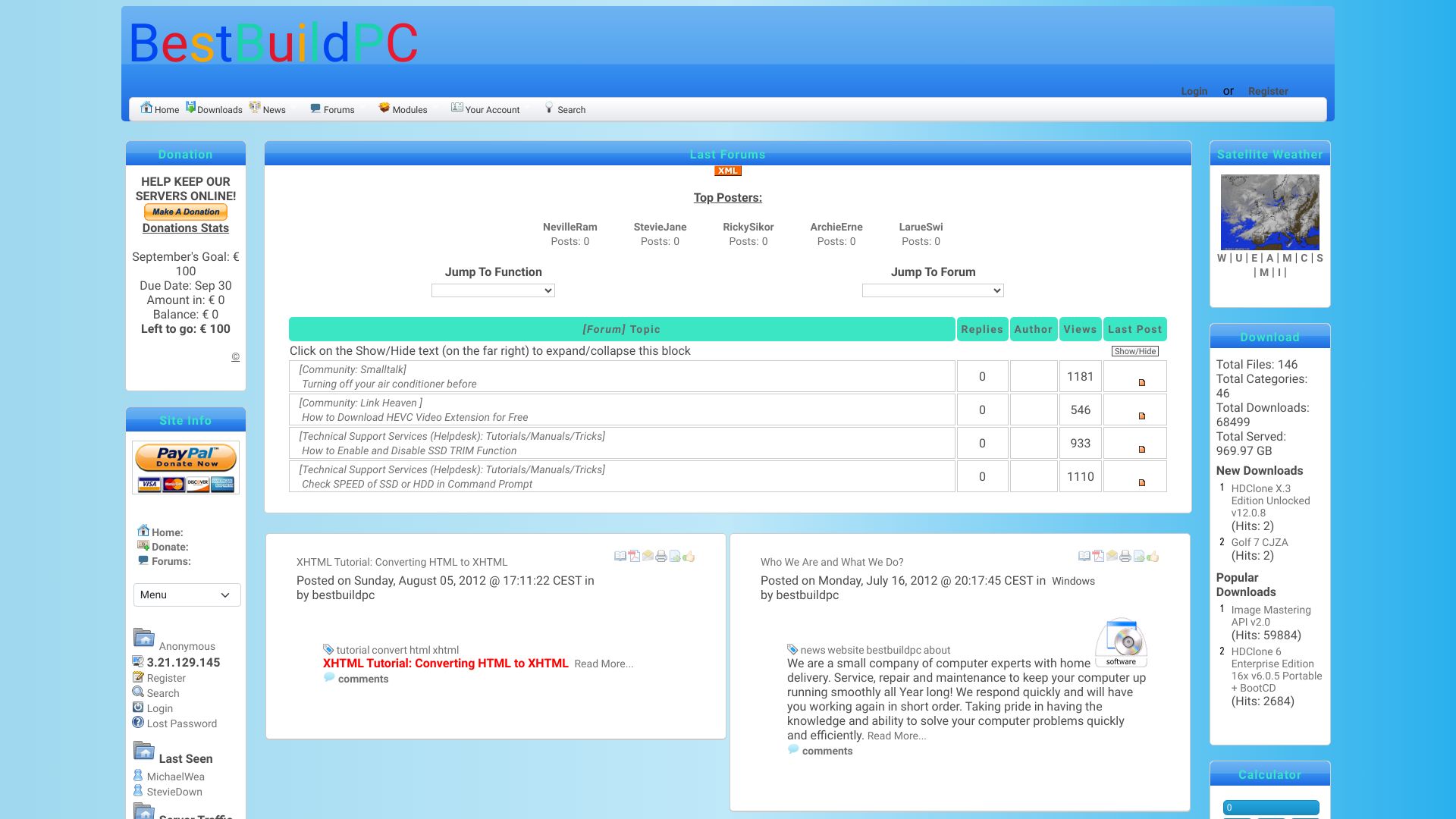The image size is (1456, 819).
Task: Click the power icon beside sidebar Login
Action: pyautogui.click(x=138, y=707)
